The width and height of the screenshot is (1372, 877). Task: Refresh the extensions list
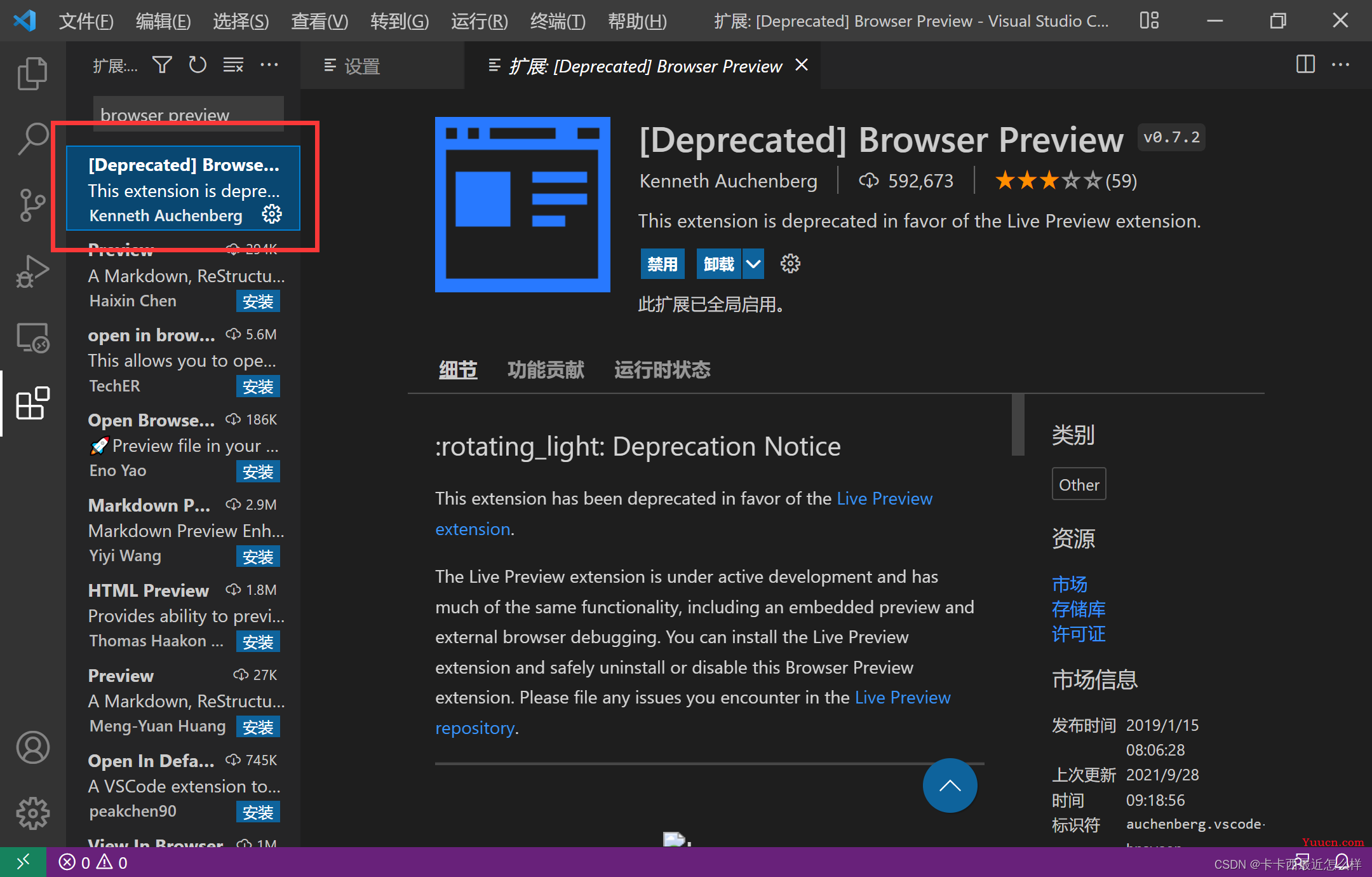pos(198,65)
